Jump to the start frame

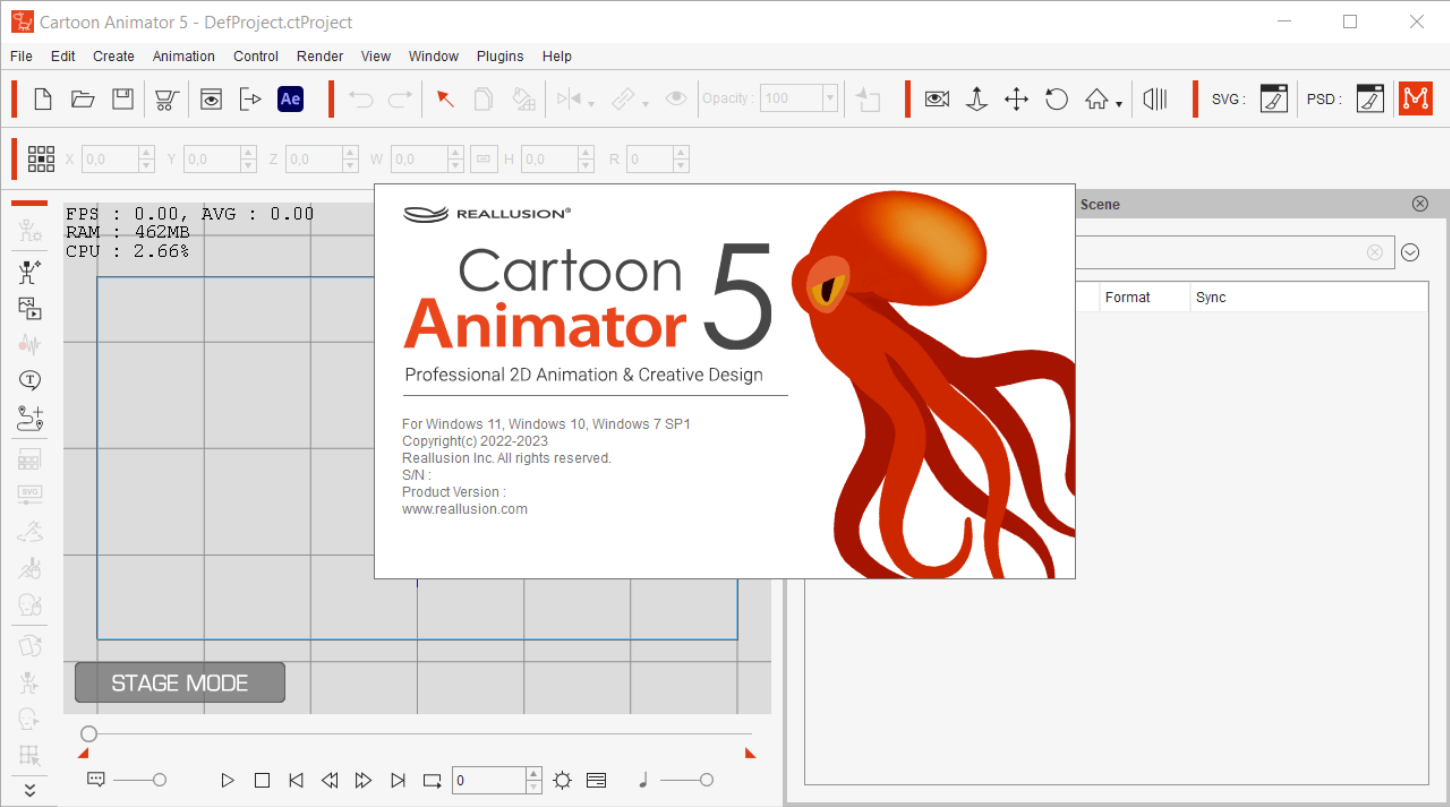pos(296,780)
